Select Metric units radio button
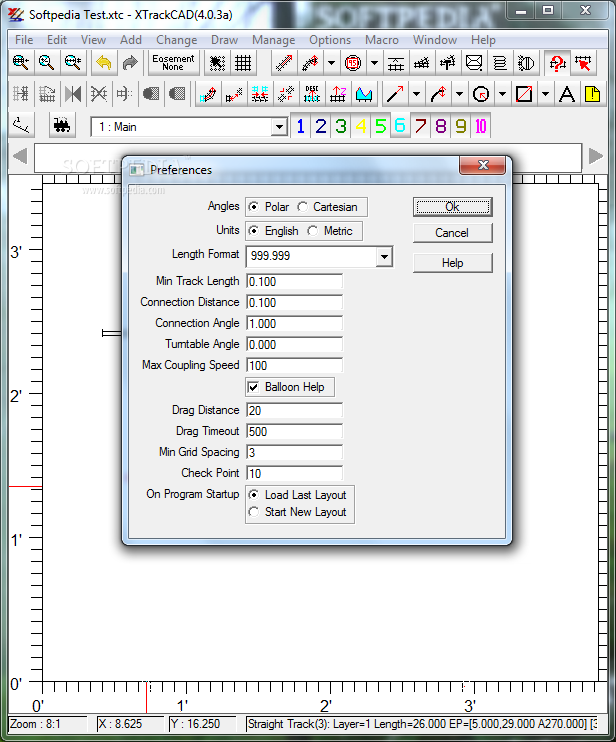This screenshot has width=616, height=742. pos(312,231)
